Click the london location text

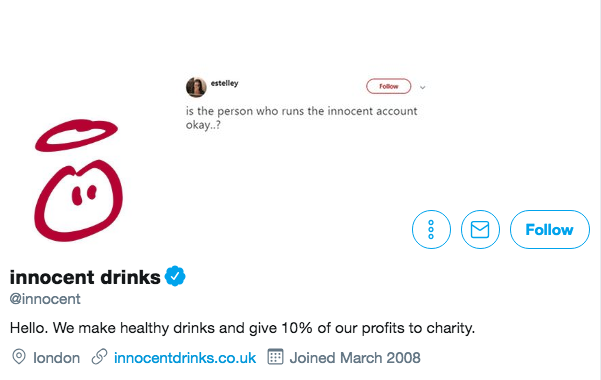tap(57, 358)
